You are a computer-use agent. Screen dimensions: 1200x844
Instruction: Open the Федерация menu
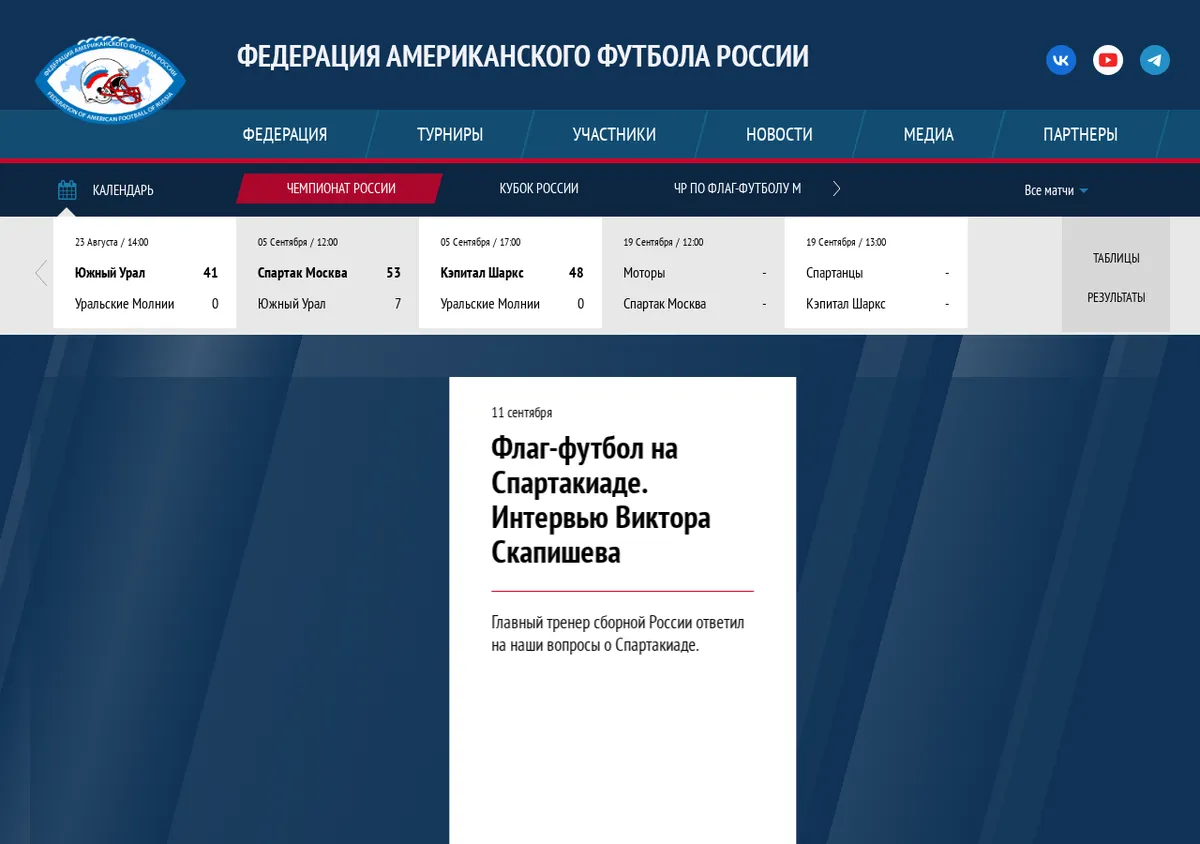coord(285,135)
